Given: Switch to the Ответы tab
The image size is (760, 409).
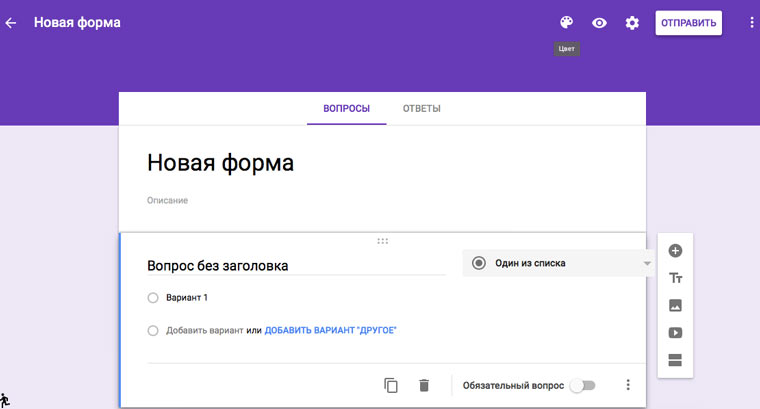Looking at the screenshot, I should 421,108.
